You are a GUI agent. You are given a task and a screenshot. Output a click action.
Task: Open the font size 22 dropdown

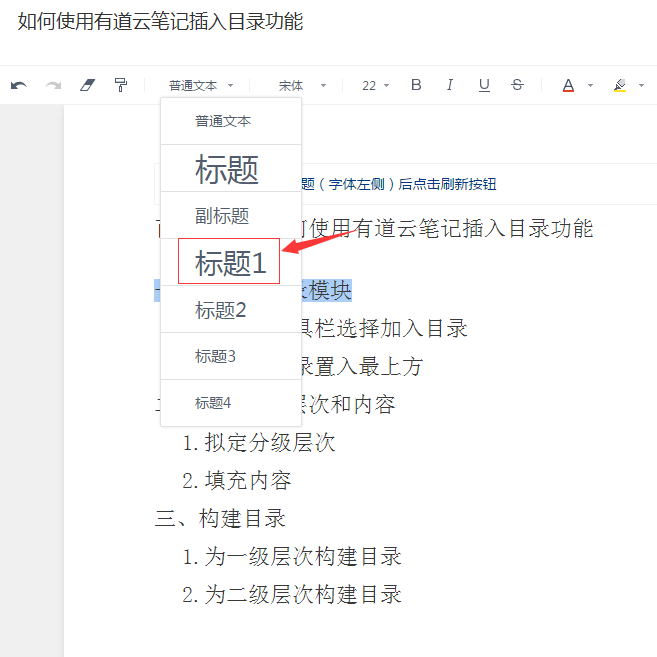click(x=375, y=85)
